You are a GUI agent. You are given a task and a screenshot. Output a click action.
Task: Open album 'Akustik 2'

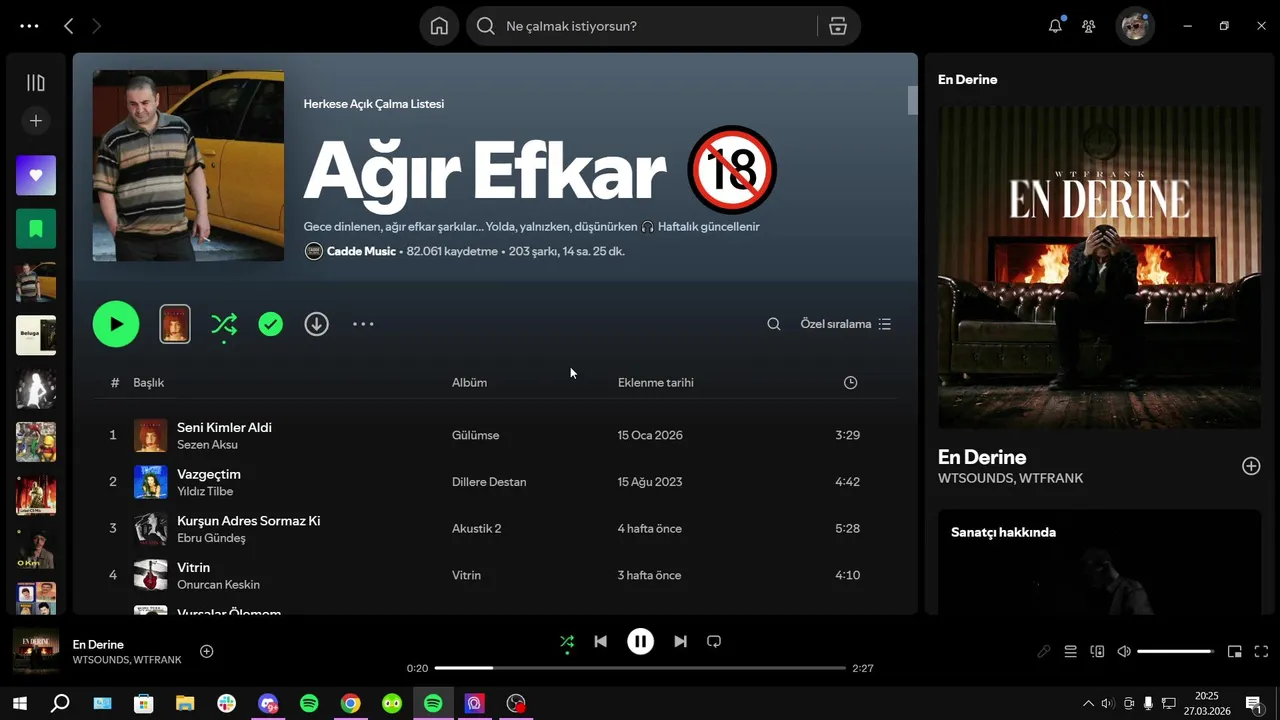[x=477, y=528]
